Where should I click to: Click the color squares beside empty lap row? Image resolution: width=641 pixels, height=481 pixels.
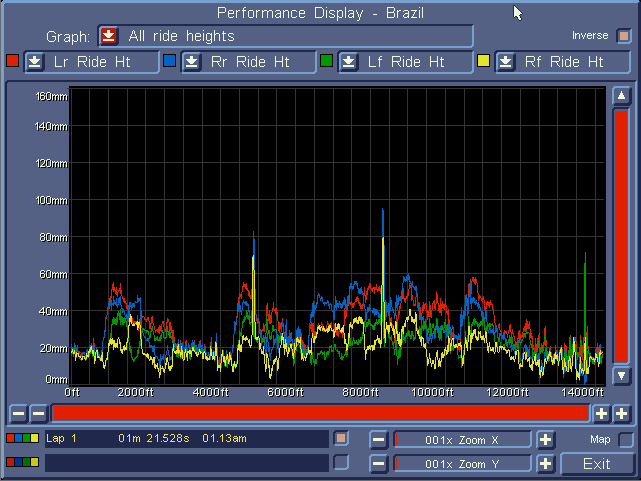point(22,462)
